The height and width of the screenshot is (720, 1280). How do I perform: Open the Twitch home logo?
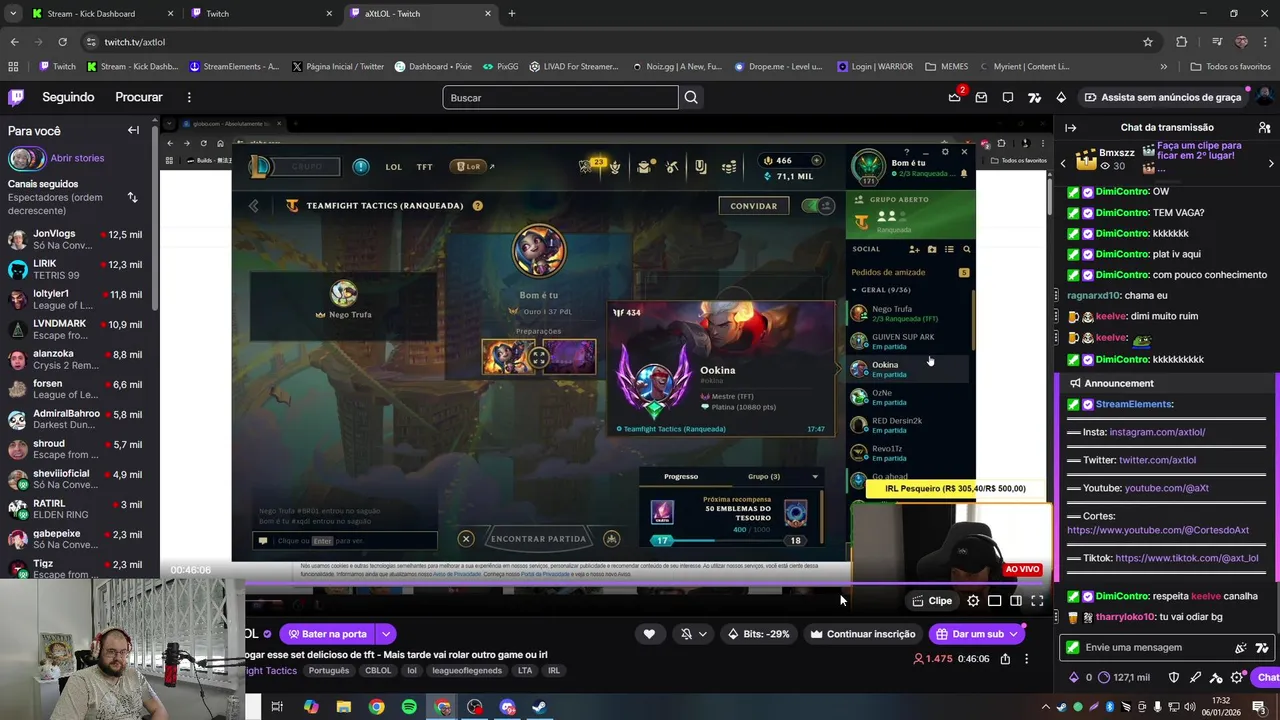(x=16, y=97)
